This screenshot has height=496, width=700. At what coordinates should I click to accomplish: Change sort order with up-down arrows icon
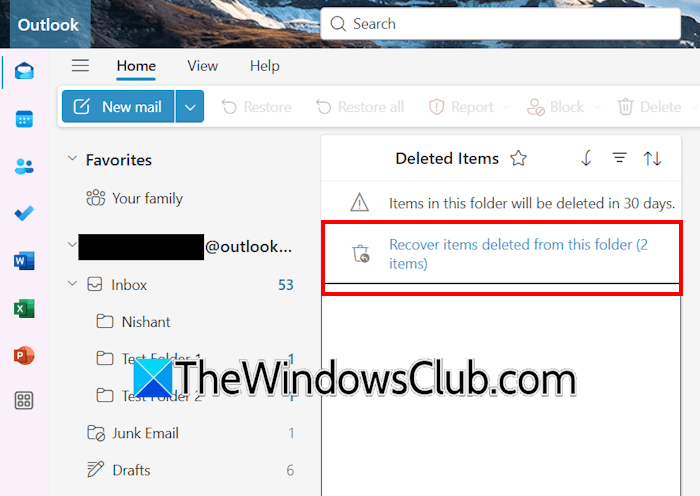click(x=652, y=158)
